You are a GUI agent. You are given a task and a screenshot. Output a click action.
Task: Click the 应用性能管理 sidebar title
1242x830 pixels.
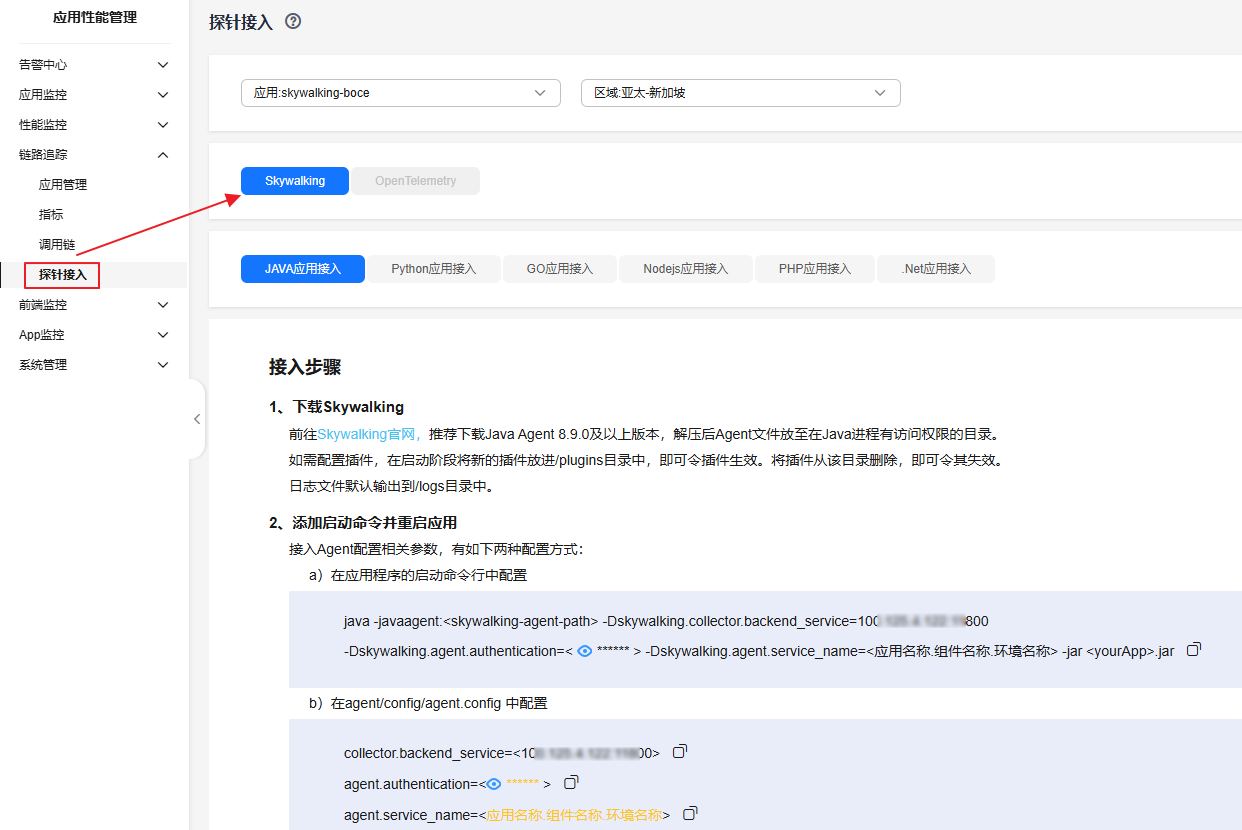[x=95, y=17]
